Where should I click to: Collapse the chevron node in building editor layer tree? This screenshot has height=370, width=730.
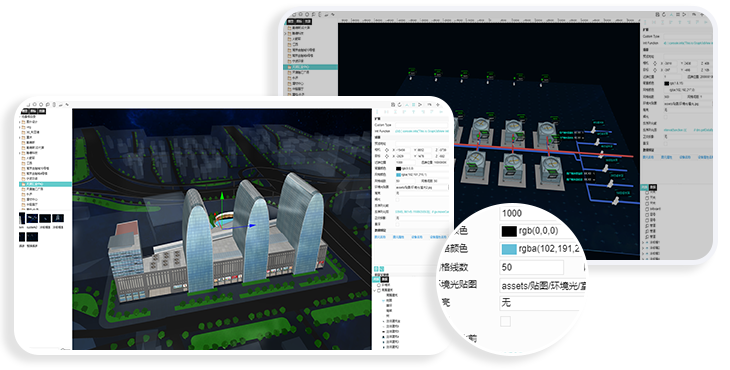click(375, 290)
